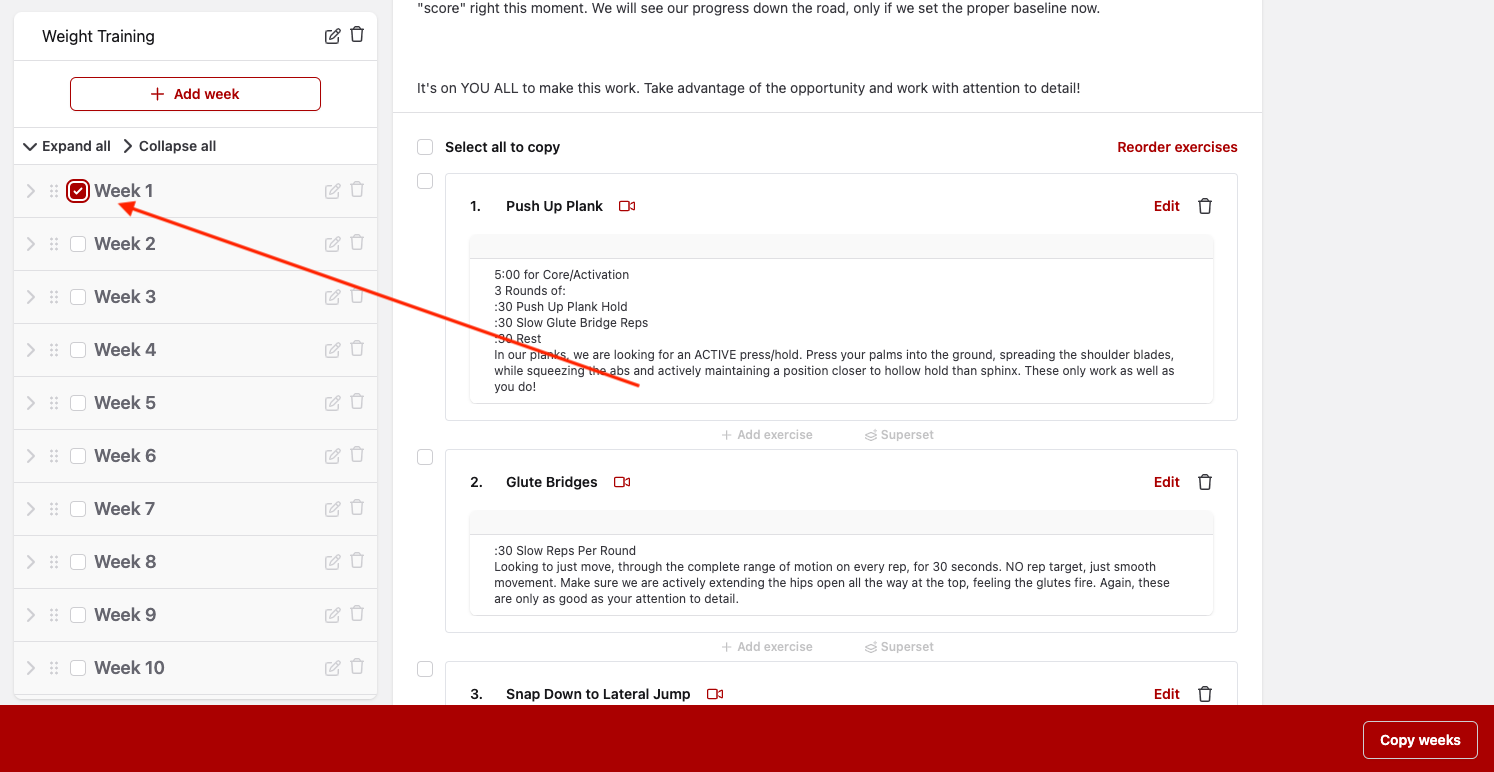Expand the Week 1 chevron
The height and width of the screenshot is (772, 1494).
(x=31, y=191)
